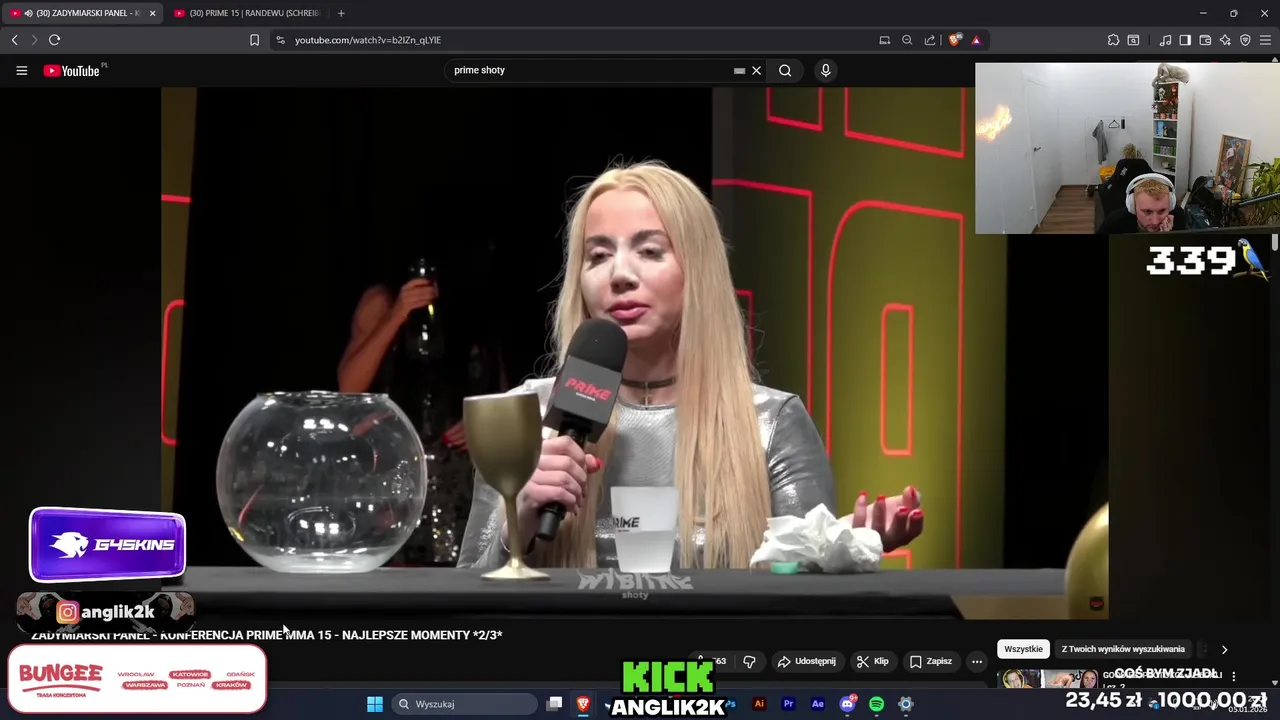Select 'Z Twoich wyników wyszukiwania' chip
This screenshot has height=720, width=1280.
(x=1123, y=649)
